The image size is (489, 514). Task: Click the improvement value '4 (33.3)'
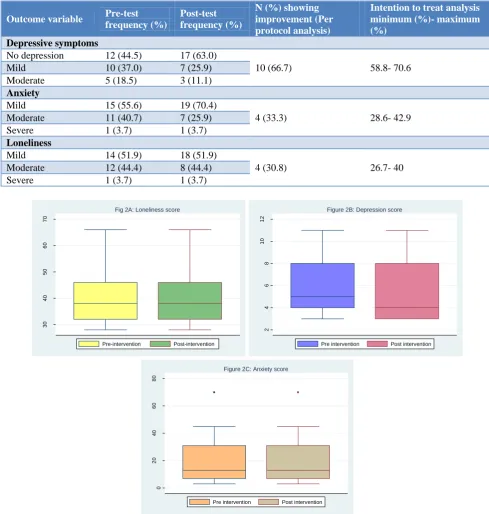pos(271,118)
